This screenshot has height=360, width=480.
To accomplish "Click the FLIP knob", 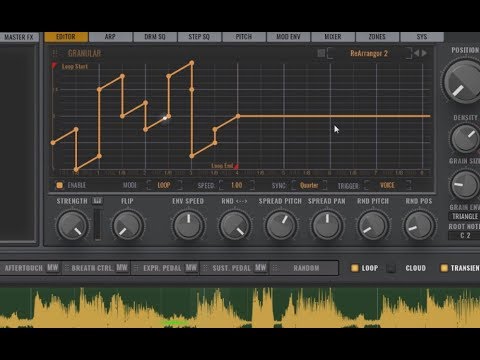I will click(x=127, y=226).
